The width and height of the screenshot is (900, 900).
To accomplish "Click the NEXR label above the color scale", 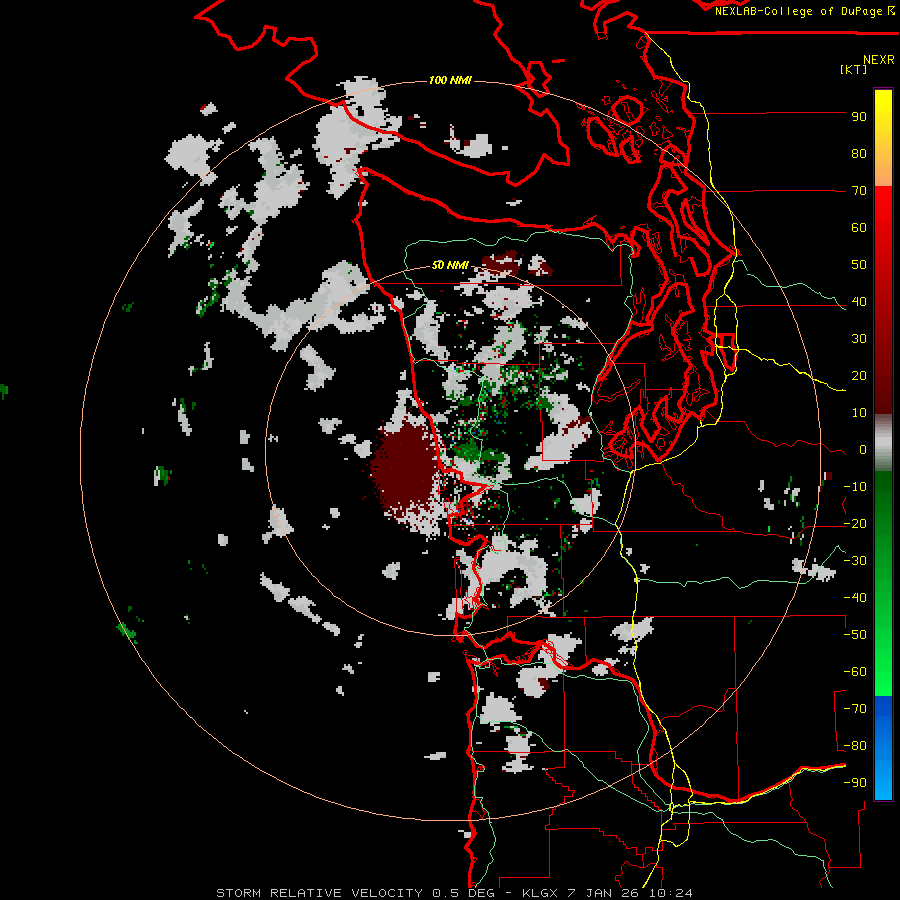I will tap(879, 60).
